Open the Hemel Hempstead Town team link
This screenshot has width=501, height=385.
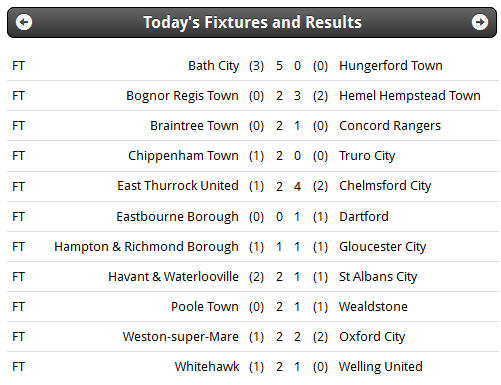410,96
